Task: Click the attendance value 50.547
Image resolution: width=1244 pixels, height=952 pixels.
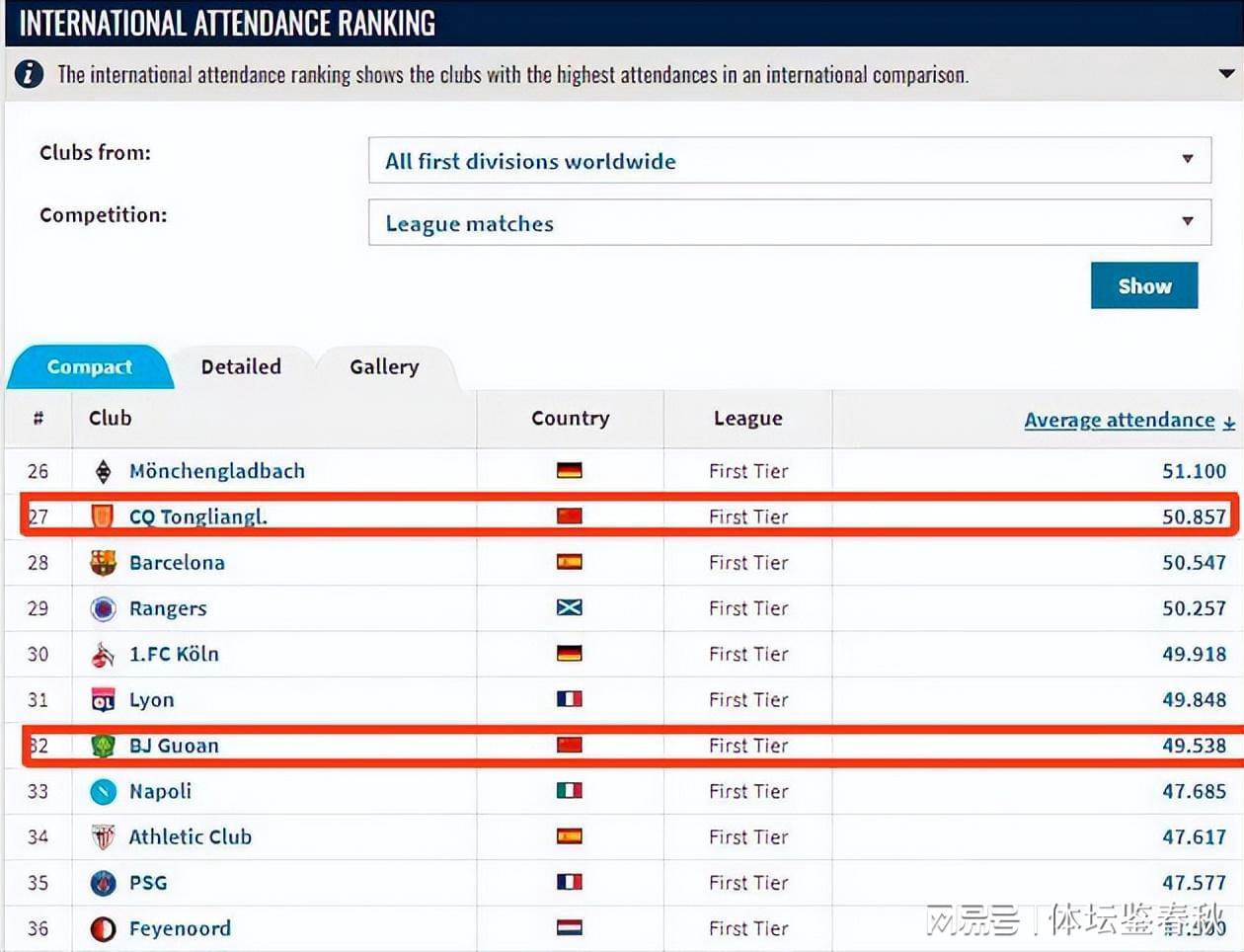Action: (x=1194, y=563)
